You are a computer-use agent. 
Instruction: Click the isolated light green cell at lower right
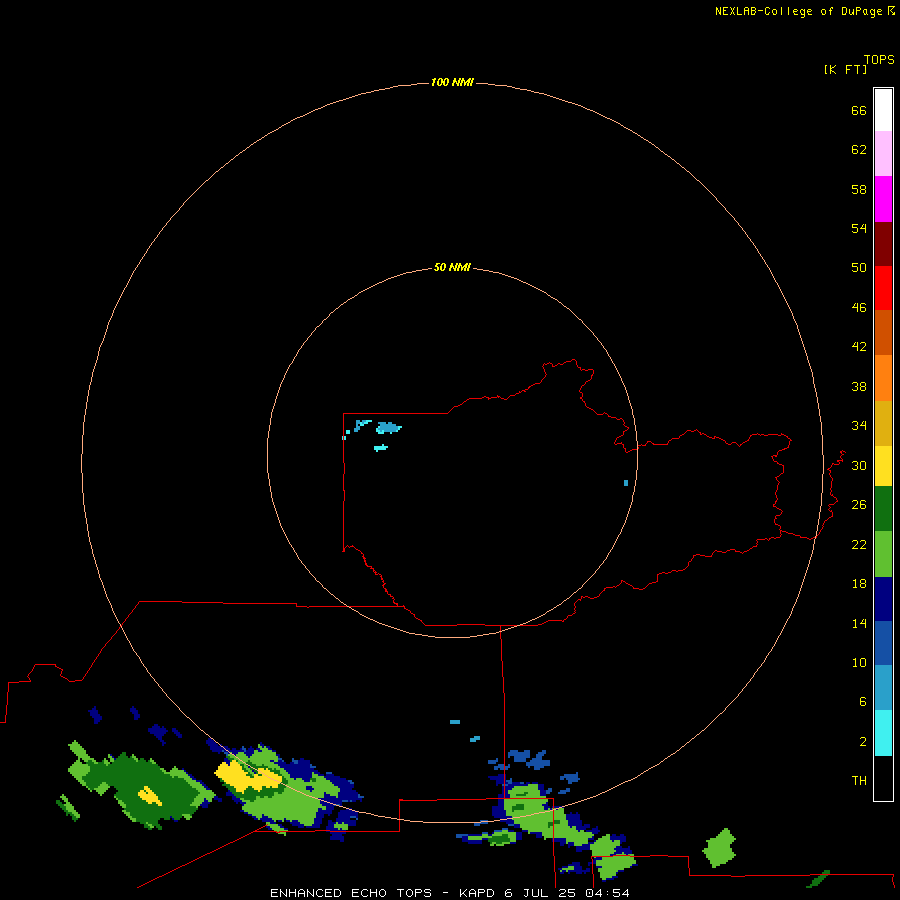click(x=719, y=848)
